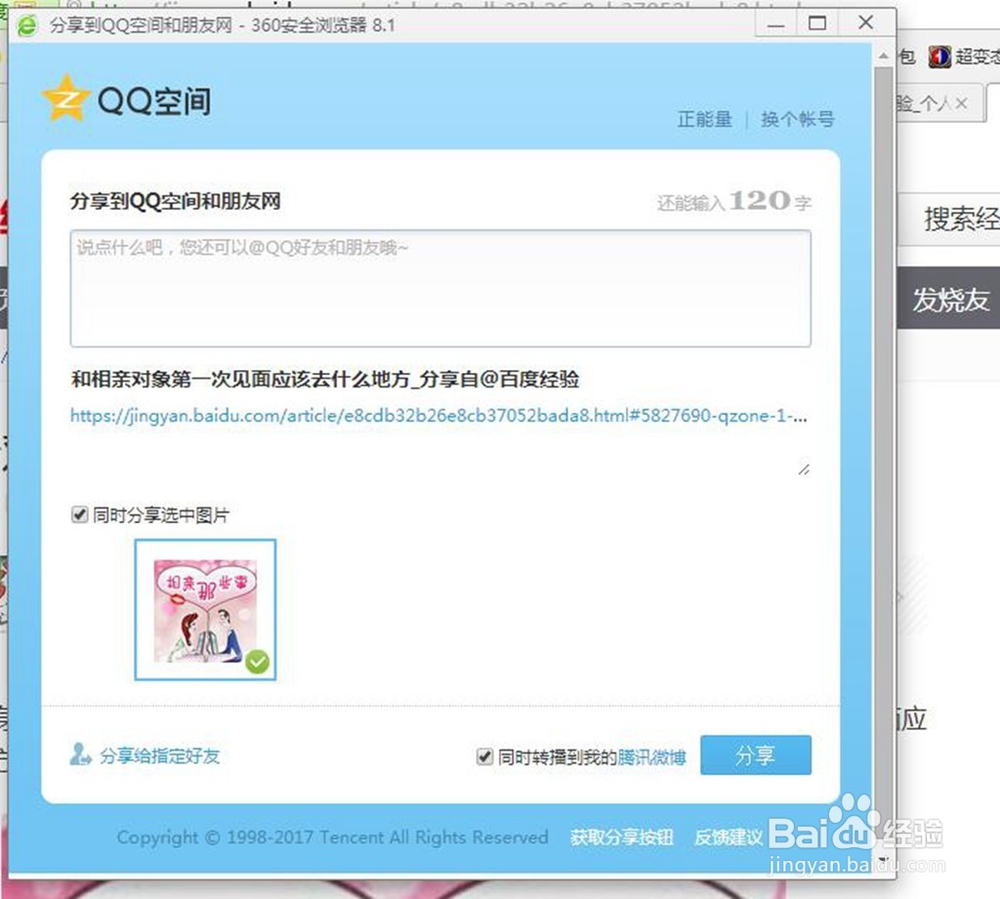Screen dimensions: 1000x899
Task: Click the friend icon beside 分享给指定好友
Action: tap(80, 754)
